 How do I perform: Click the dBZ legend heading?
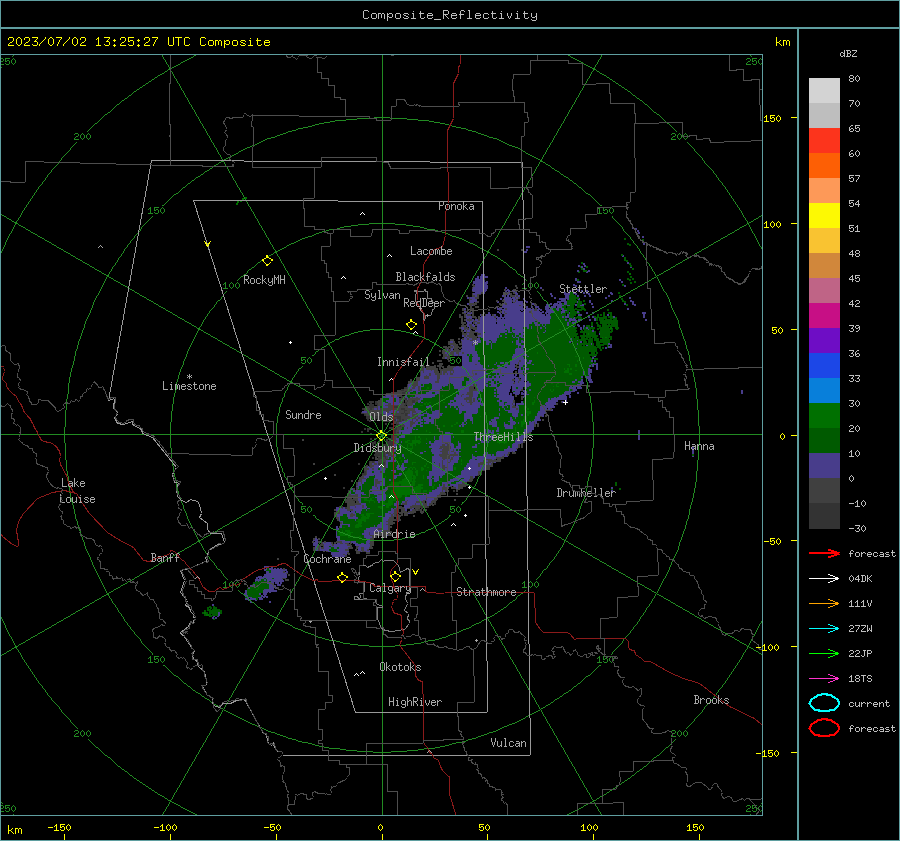[848, 53]
